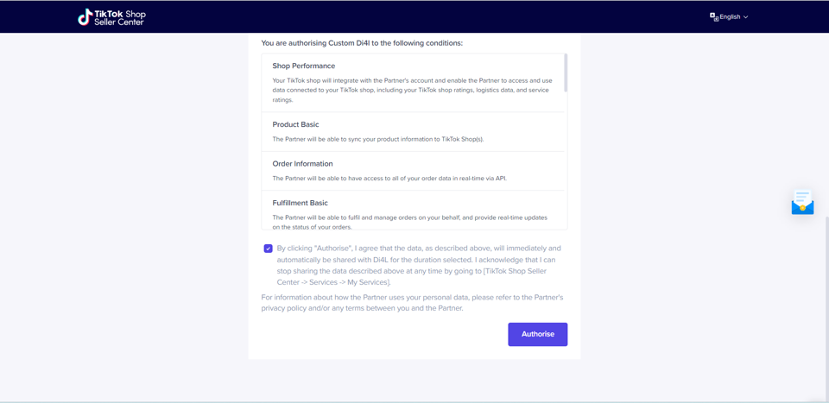Screen dimensions: 830x404
Task: Click the order data API description text
Action: 389,178
